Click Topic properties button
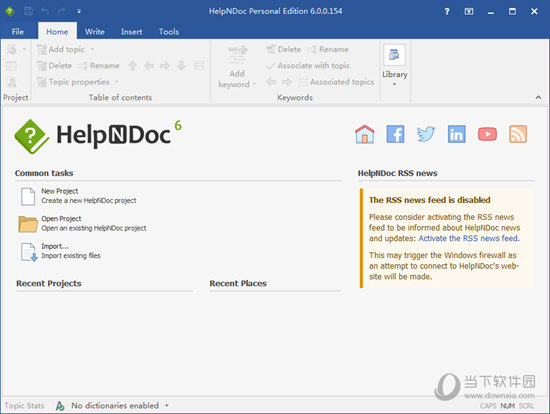Screen dimensions: 550x414 click(73, 82)
